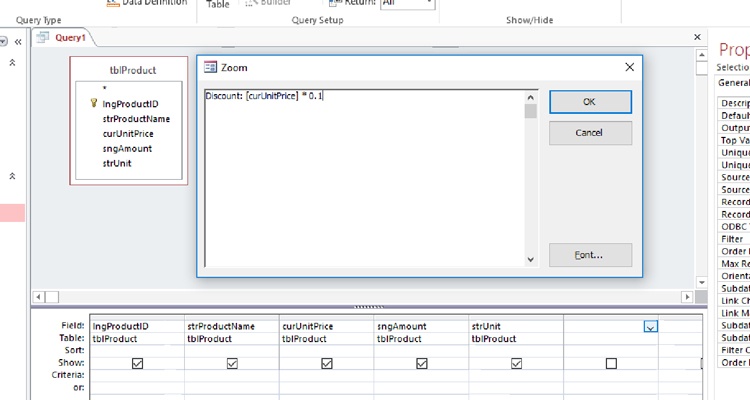Screen dimensions: 750x400
Task: Select sngAmount in the tblProduct list
Action: pos(127,148)
